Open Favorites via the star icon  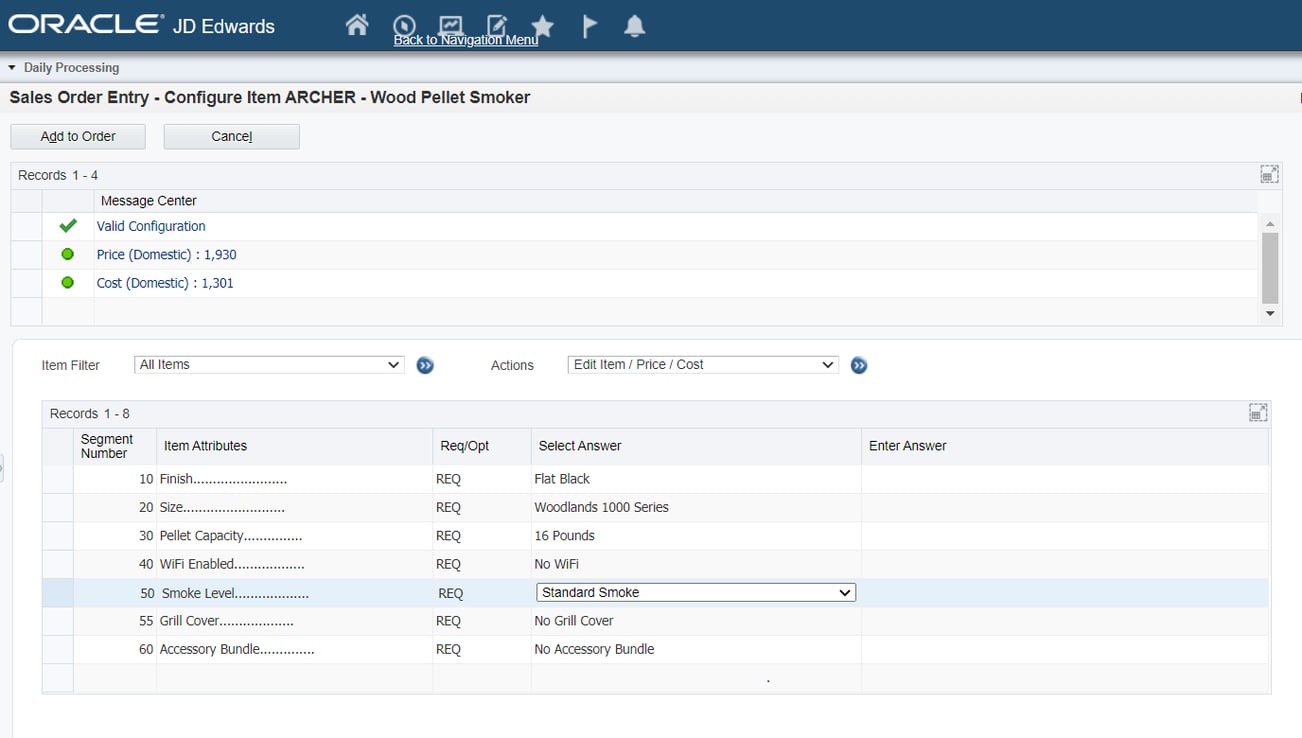tap(542, 25)
